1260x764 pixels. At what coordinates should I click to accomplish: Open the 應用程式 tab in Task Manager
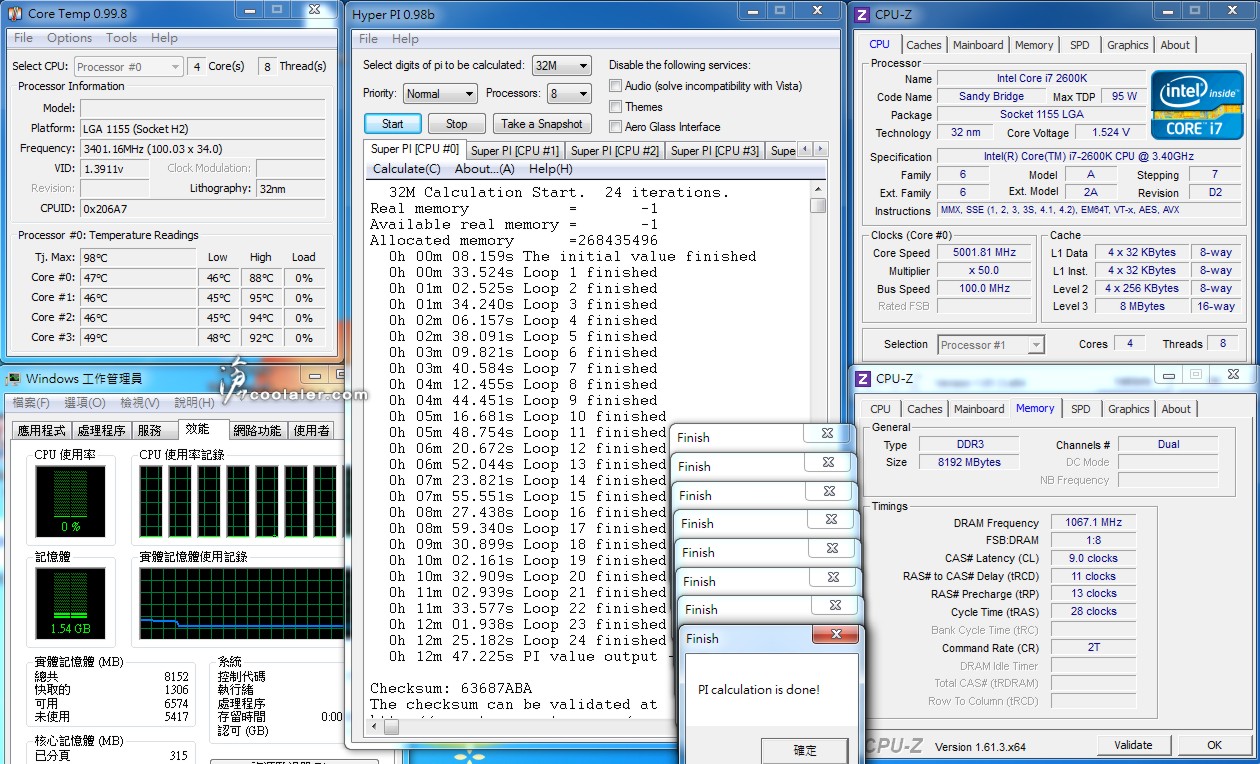click(42, 430)
